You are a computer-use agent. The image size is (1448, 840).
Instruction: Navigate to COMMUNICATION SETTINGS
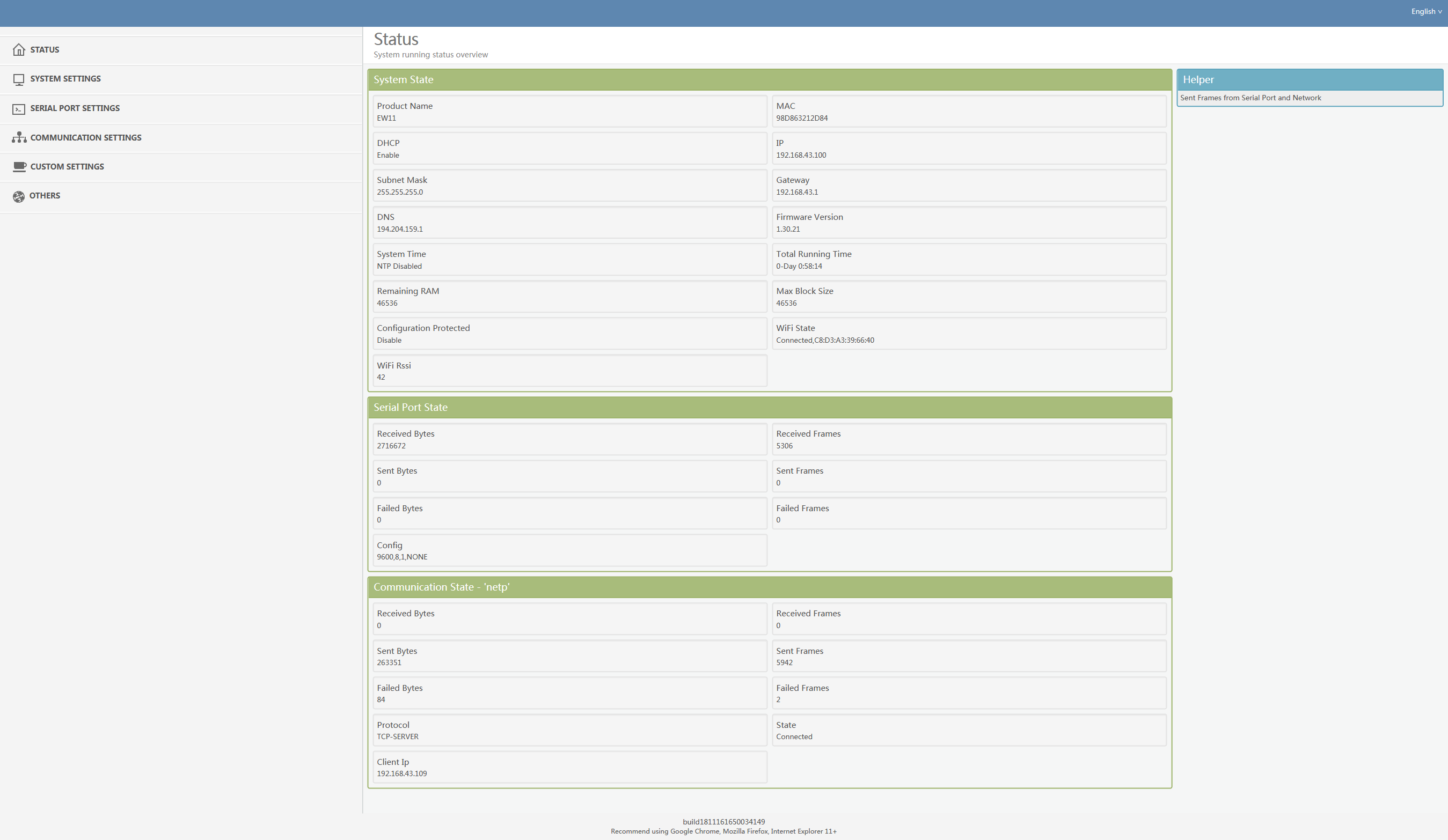(181, 138)
